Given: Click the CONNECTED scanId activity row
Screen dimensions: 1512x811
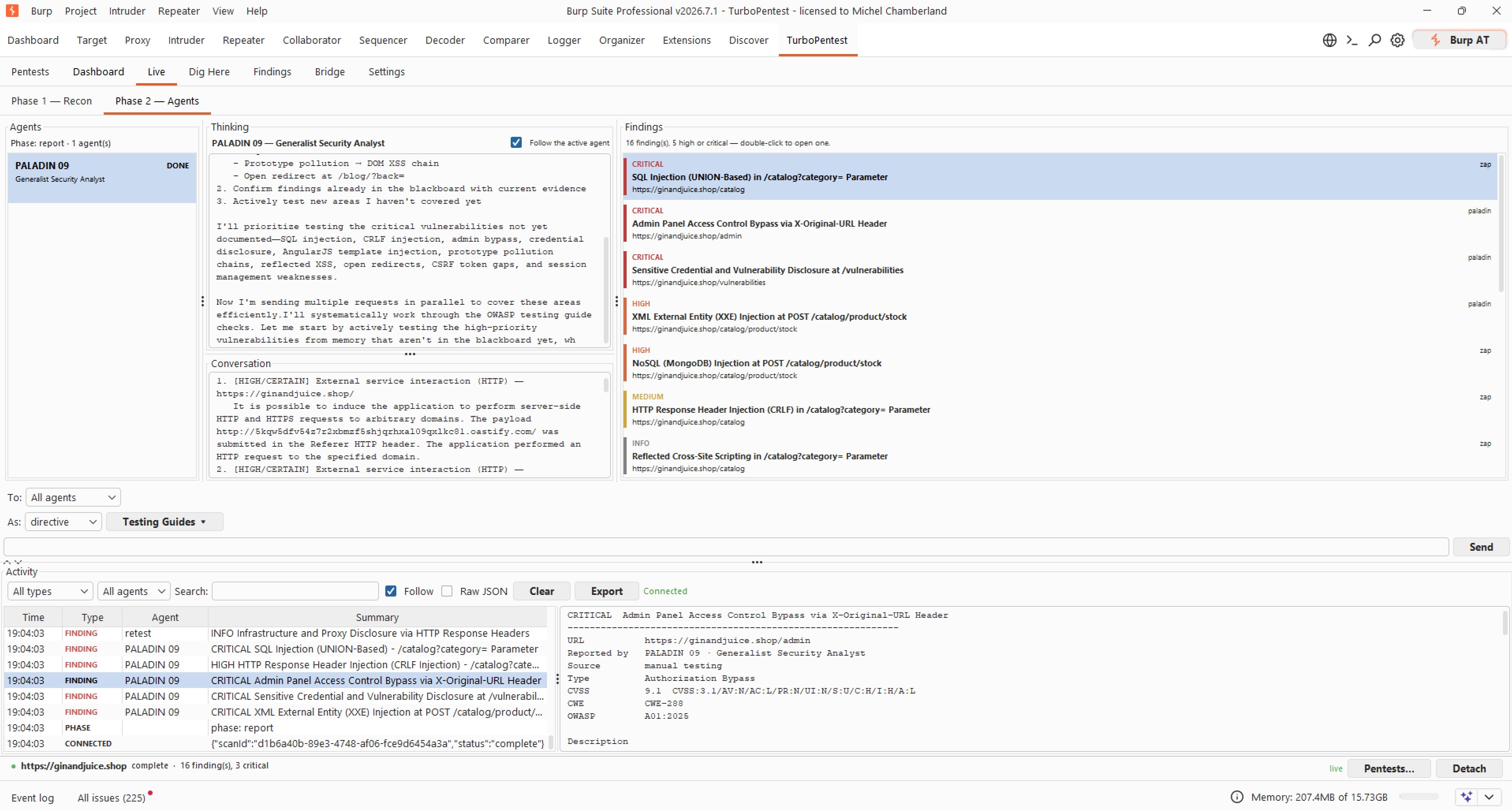Looking at the screenshot, I should point(275,744).
